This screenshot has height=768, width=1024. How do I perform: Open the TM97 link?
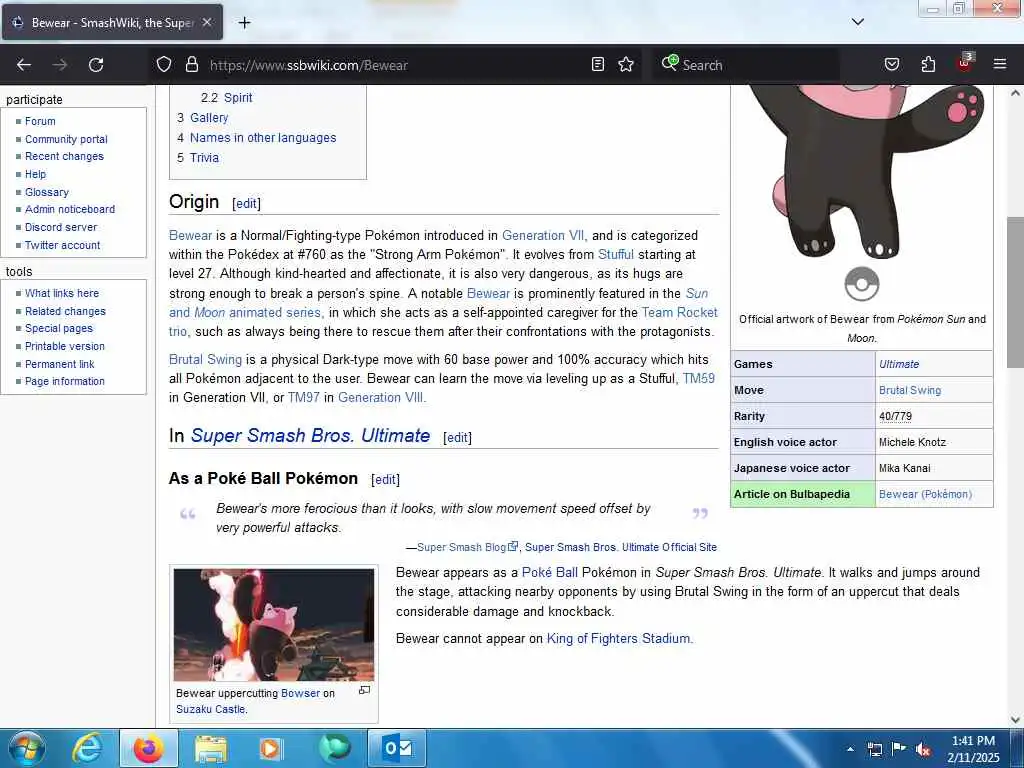pyautogui.click(x=304, y=398)
